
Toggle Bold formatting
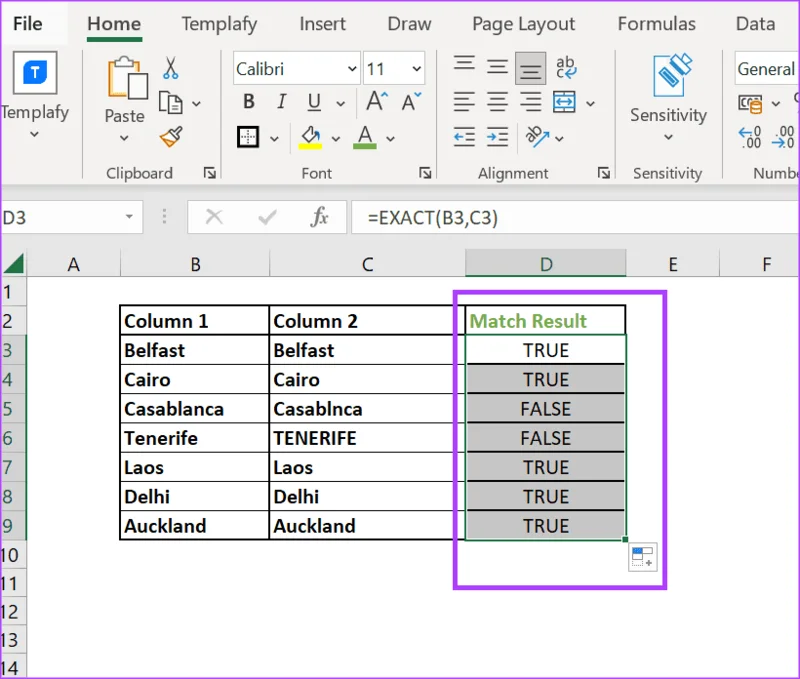click(x=249, y=102)
